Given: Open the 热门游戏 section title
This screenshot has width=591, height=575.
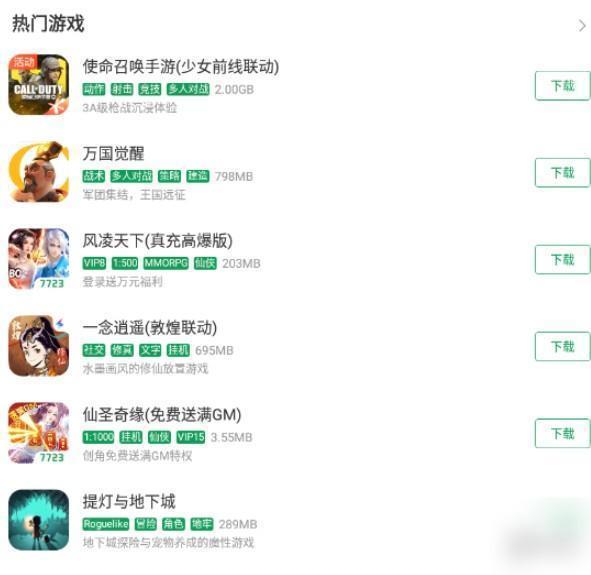Looking at the screenshot, I should pos(48,23).
